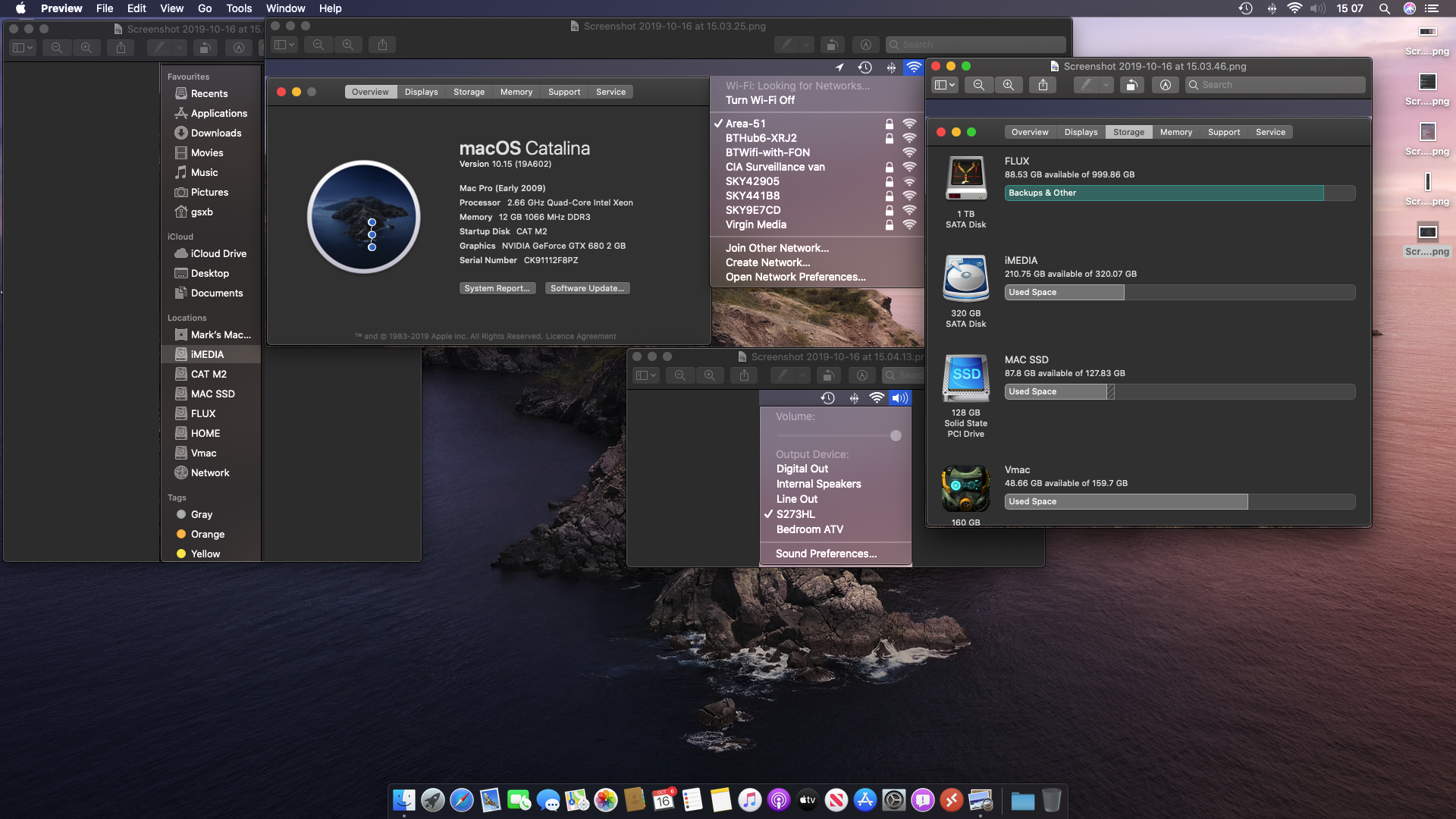This screenshot has width=1456, height=819.
Task: Zoom out in the 15.03.46 Preview window
Action: (x=979, y=85)
